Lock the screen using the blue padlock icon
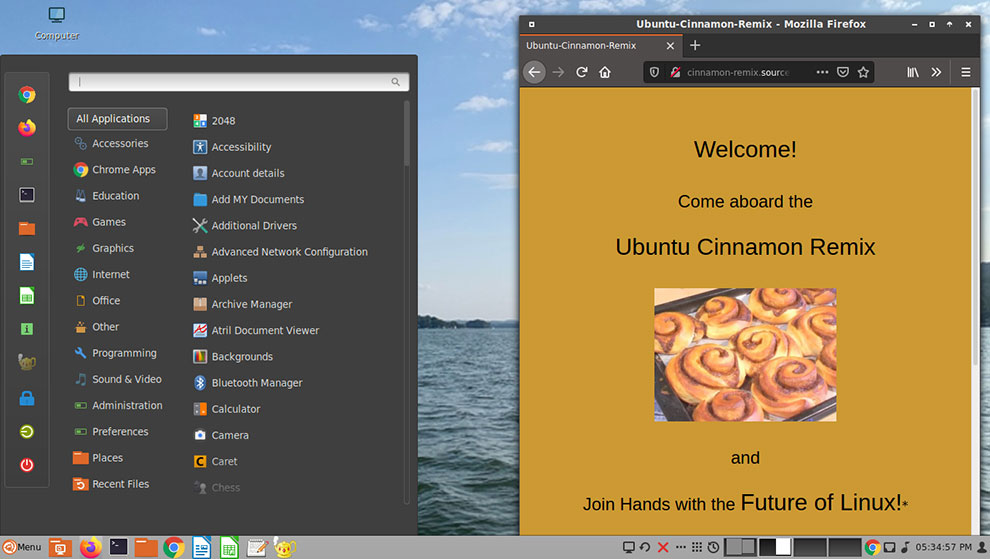Viewport: 990px width, 559px height. [27, 398]
